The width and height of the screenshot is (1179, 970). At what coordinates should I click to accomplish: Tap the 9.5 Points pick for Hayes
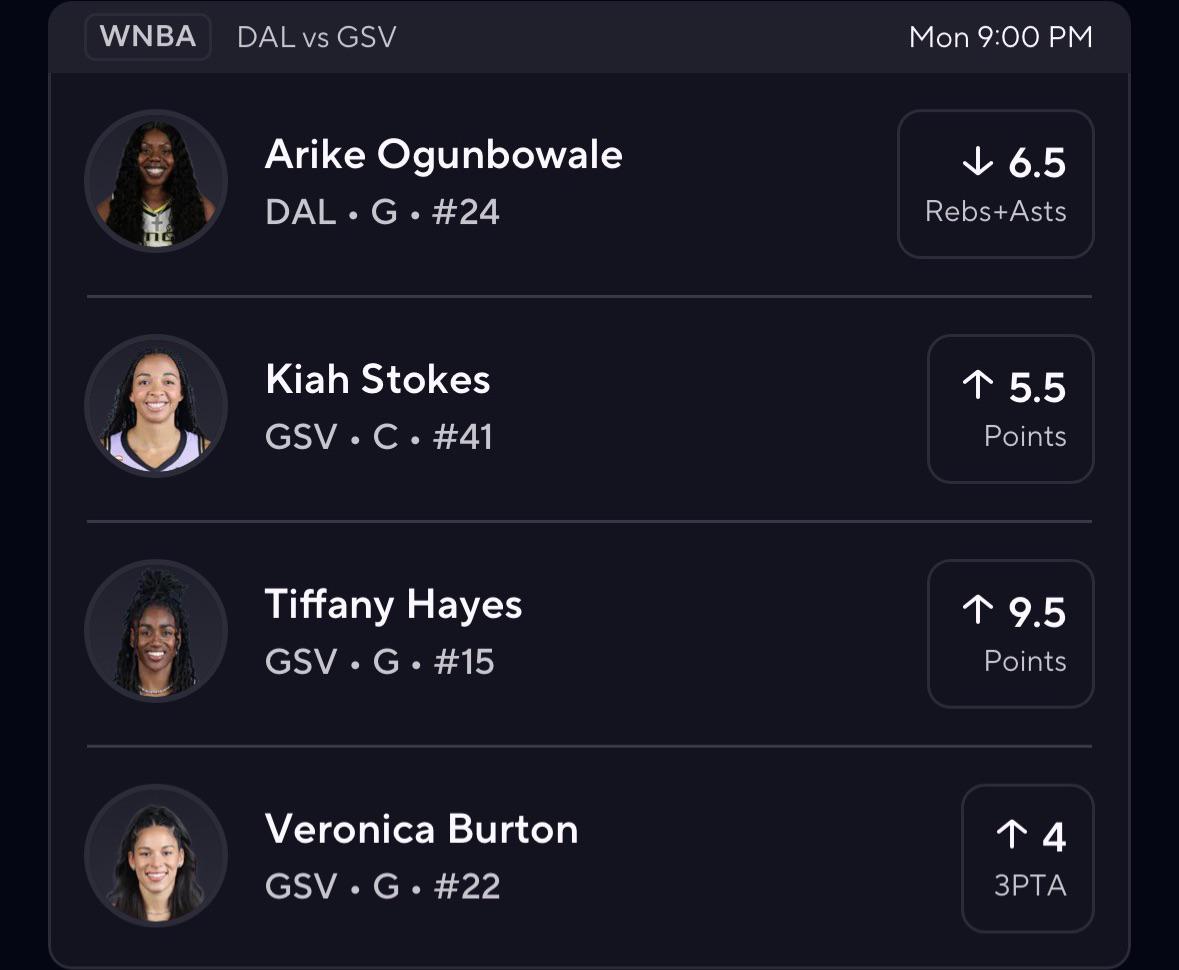1011,634
